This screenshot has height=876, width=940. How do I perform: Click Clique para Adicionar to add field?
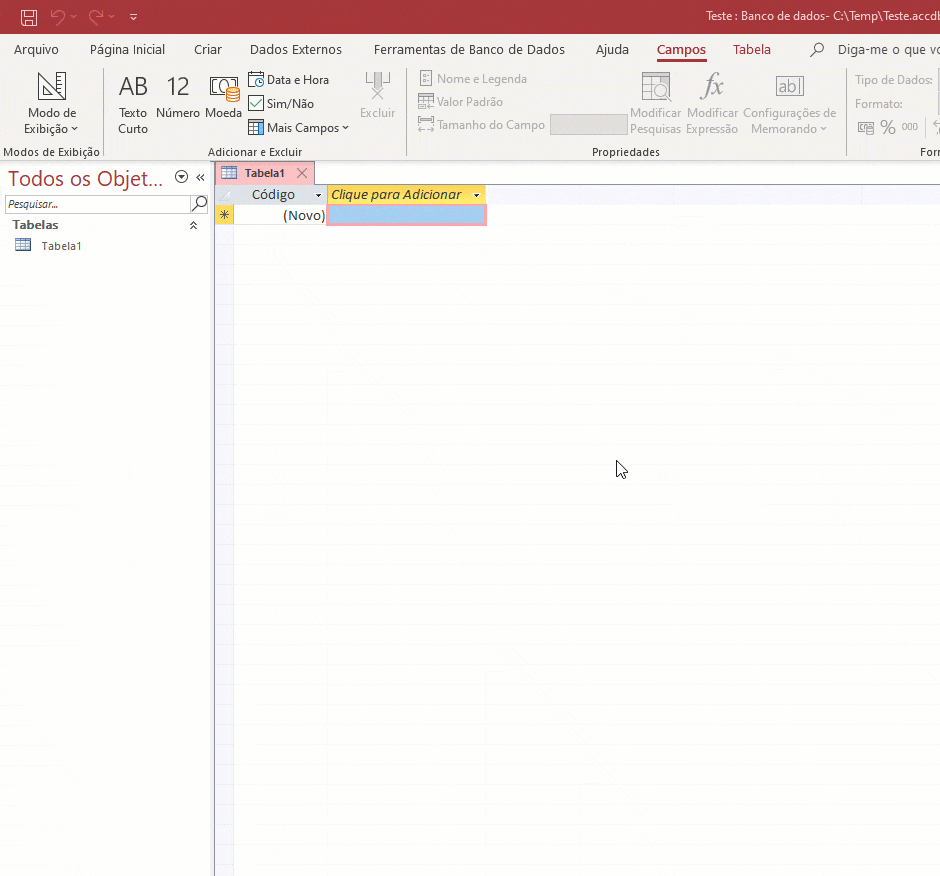coord(398,194)
